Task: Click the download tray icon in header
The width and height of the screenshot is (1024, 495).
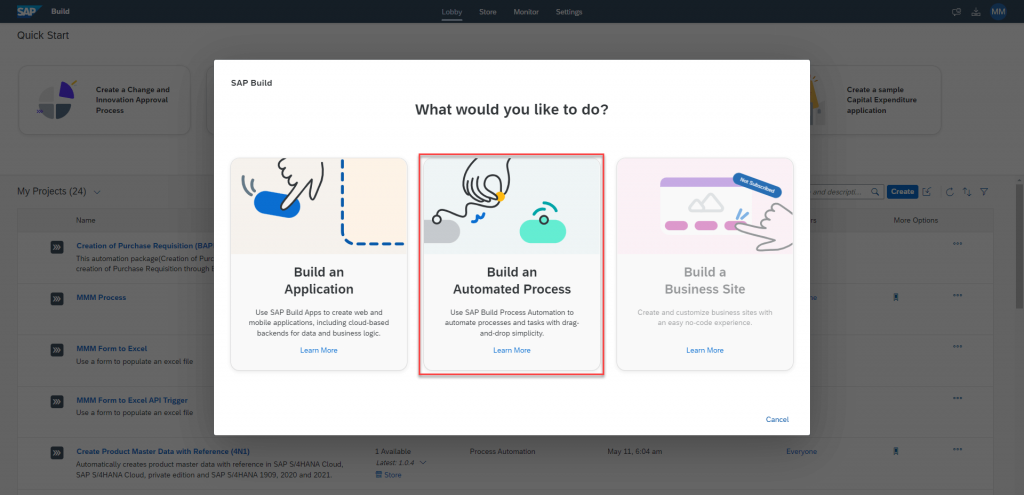Action: (976, 12)
